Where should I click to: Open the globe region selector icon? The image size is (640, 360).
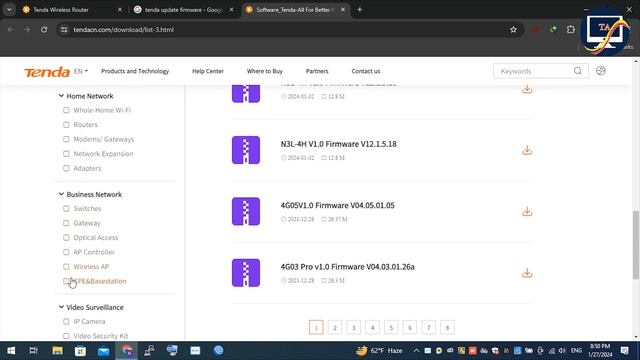[x=600, y=71]
